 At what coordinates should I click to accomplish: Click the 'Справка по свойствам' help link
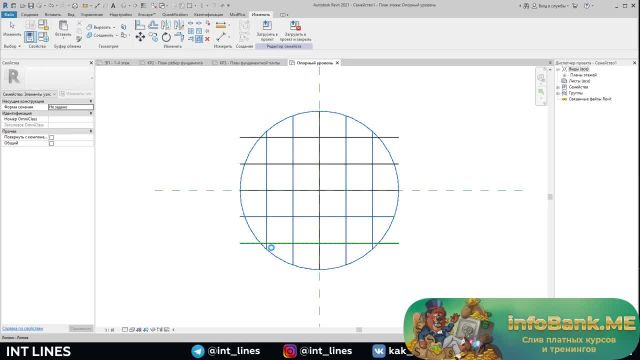pyautogui.click(x=22, y=329)
